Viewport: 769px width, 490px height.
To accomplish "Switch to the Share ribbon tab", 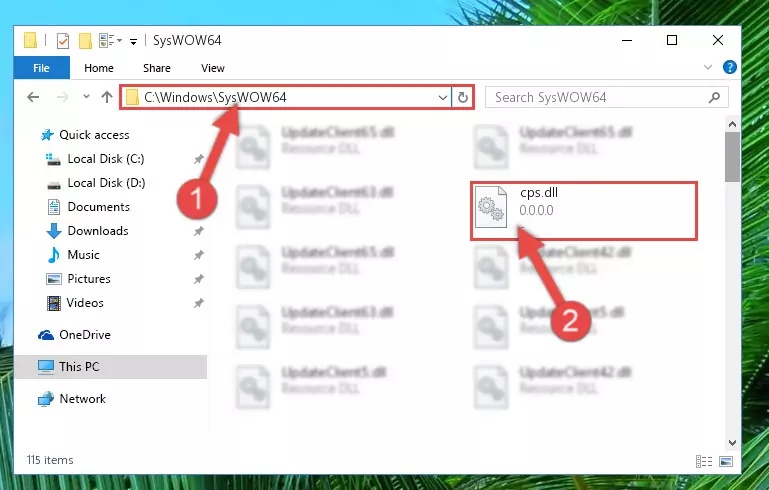I will pos(157,68).
